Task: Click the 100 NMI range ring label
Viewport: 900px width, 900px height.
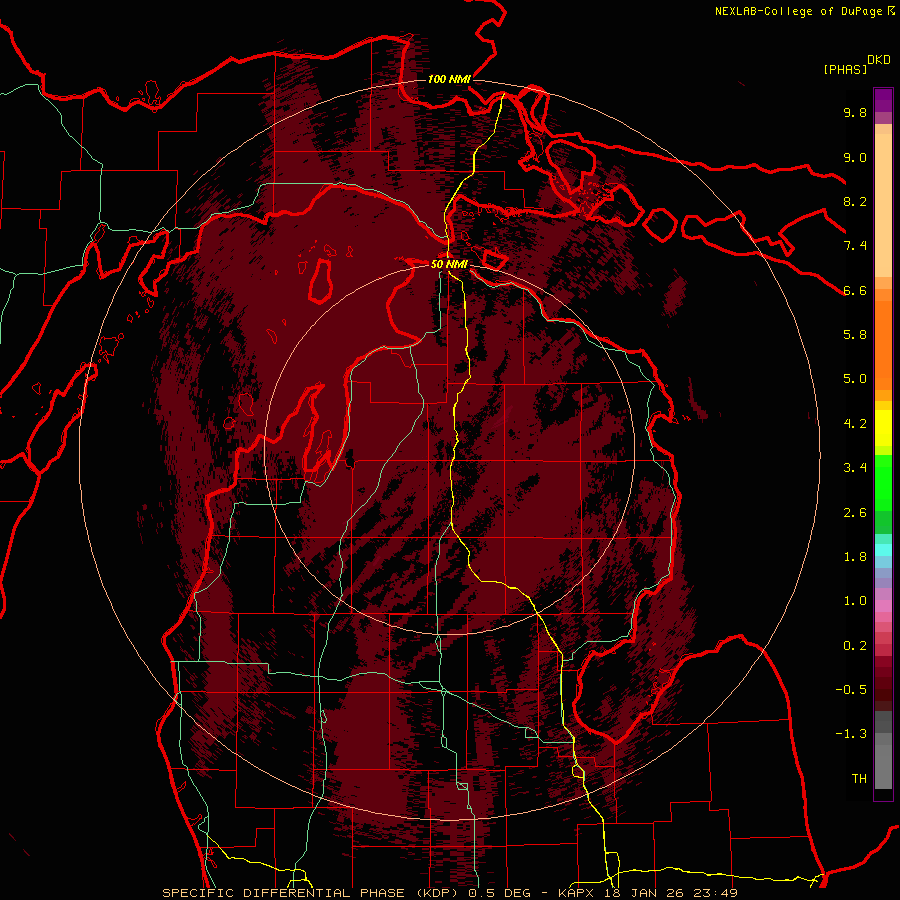Action: pyautogui.click(x=449, y=79)
